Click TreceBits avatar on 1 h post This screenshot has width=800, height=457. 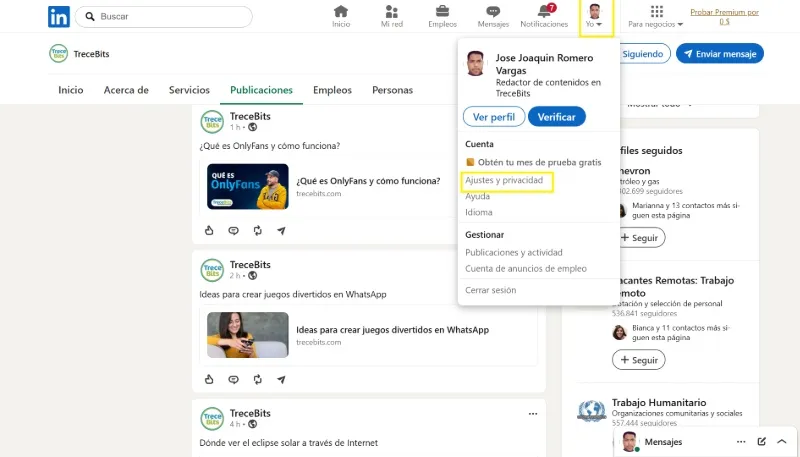tap(212, 122)
